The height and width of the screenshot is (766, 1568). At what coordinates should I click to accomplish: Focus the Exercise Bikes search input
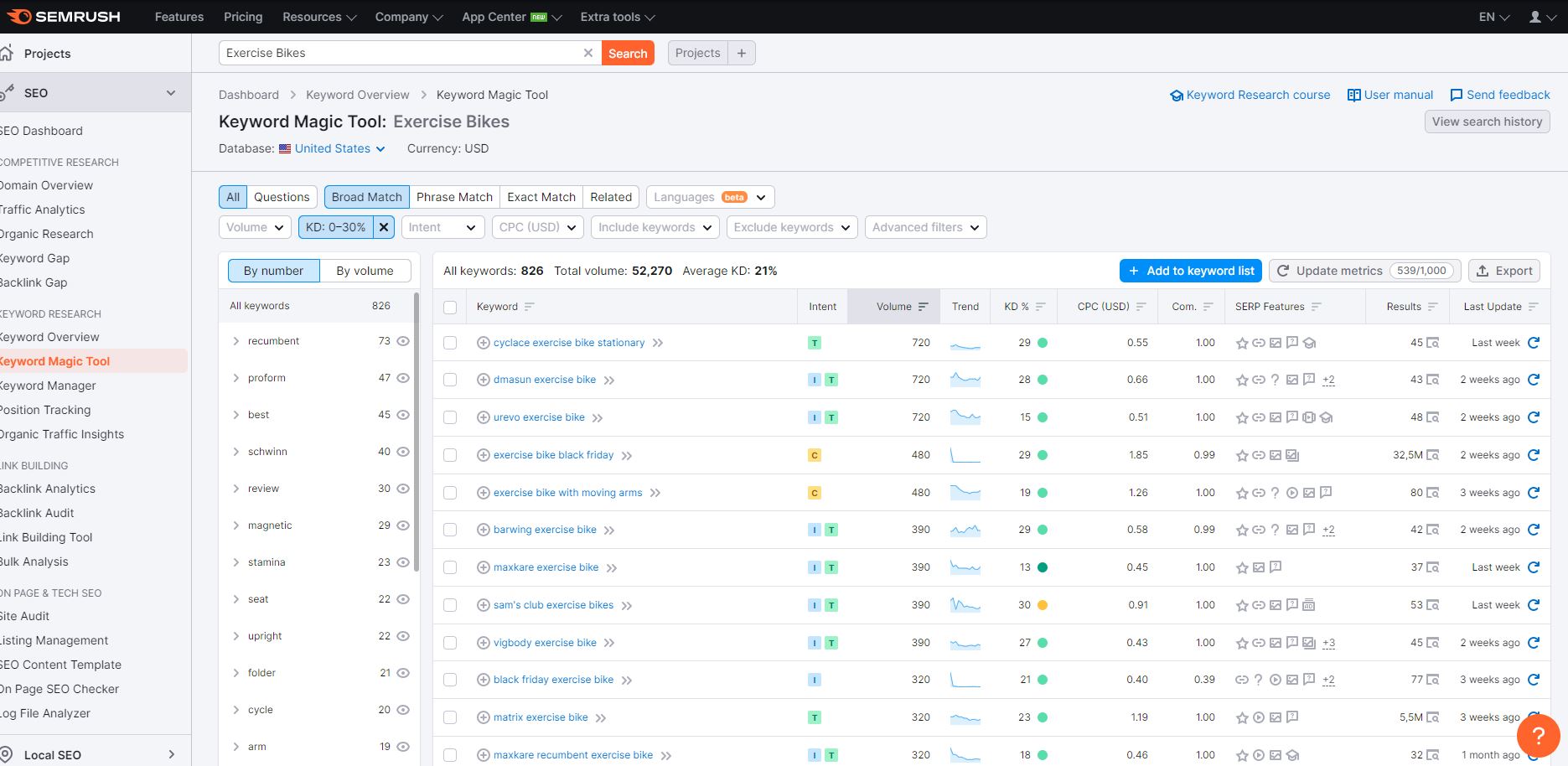coord(401,53)
